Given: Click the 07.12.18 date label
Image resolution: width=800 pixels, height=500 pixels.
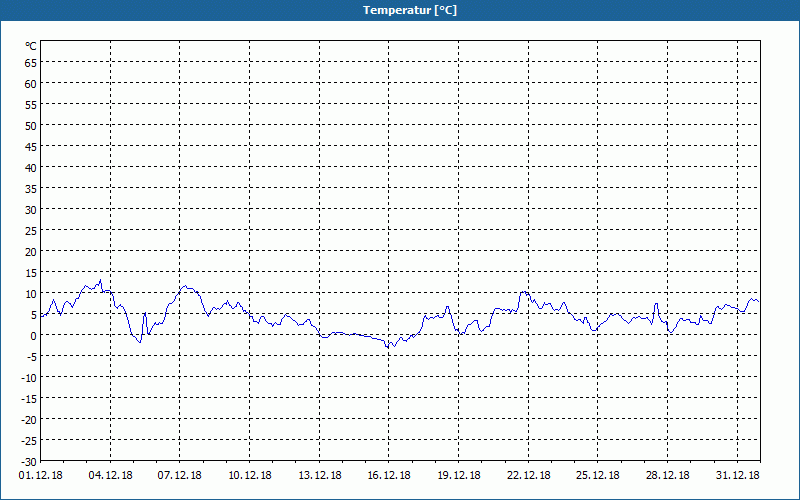Looking at the screenshot, I should pos(180,475).
